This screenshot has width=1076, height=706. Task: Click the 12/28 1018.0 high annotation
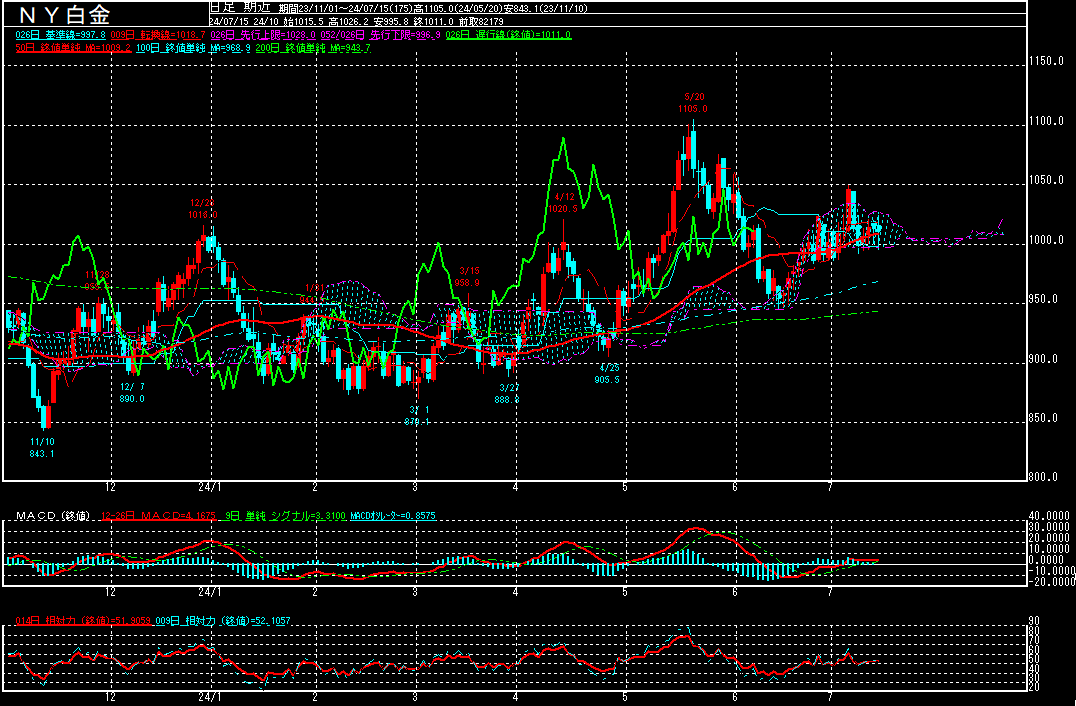(203, 209)
